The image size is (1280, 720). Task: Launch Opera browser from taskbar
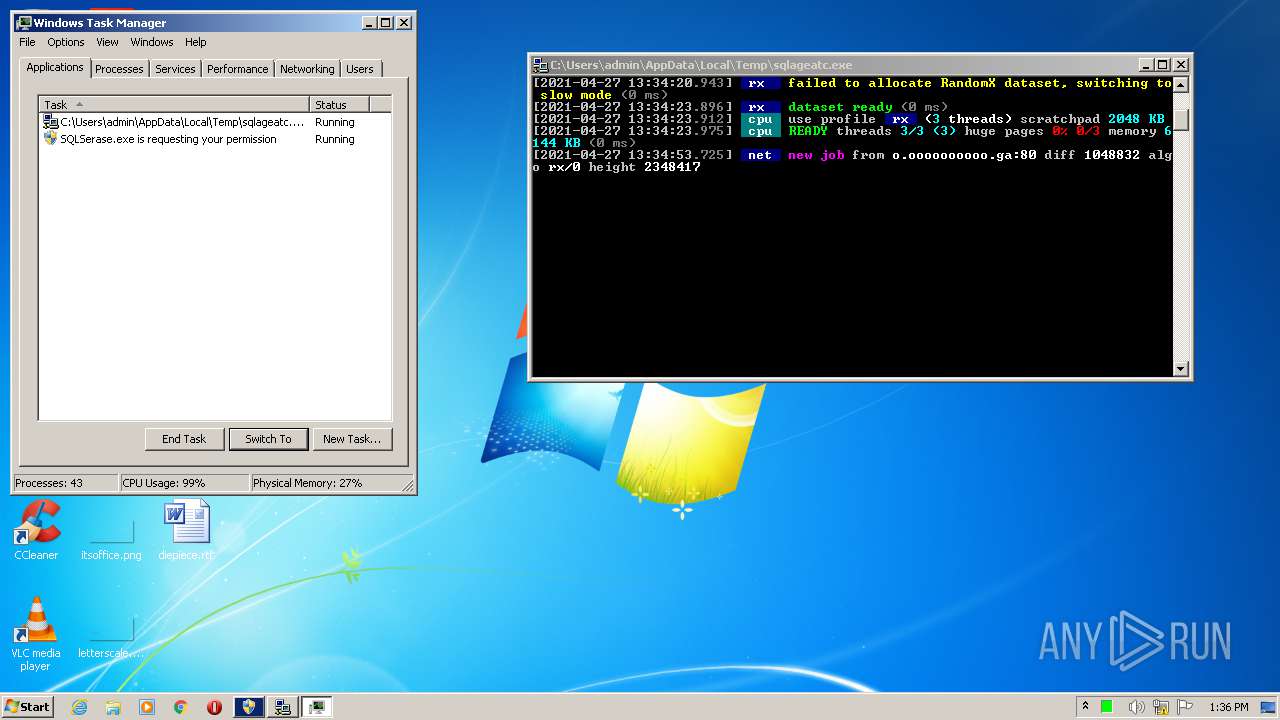214,707
